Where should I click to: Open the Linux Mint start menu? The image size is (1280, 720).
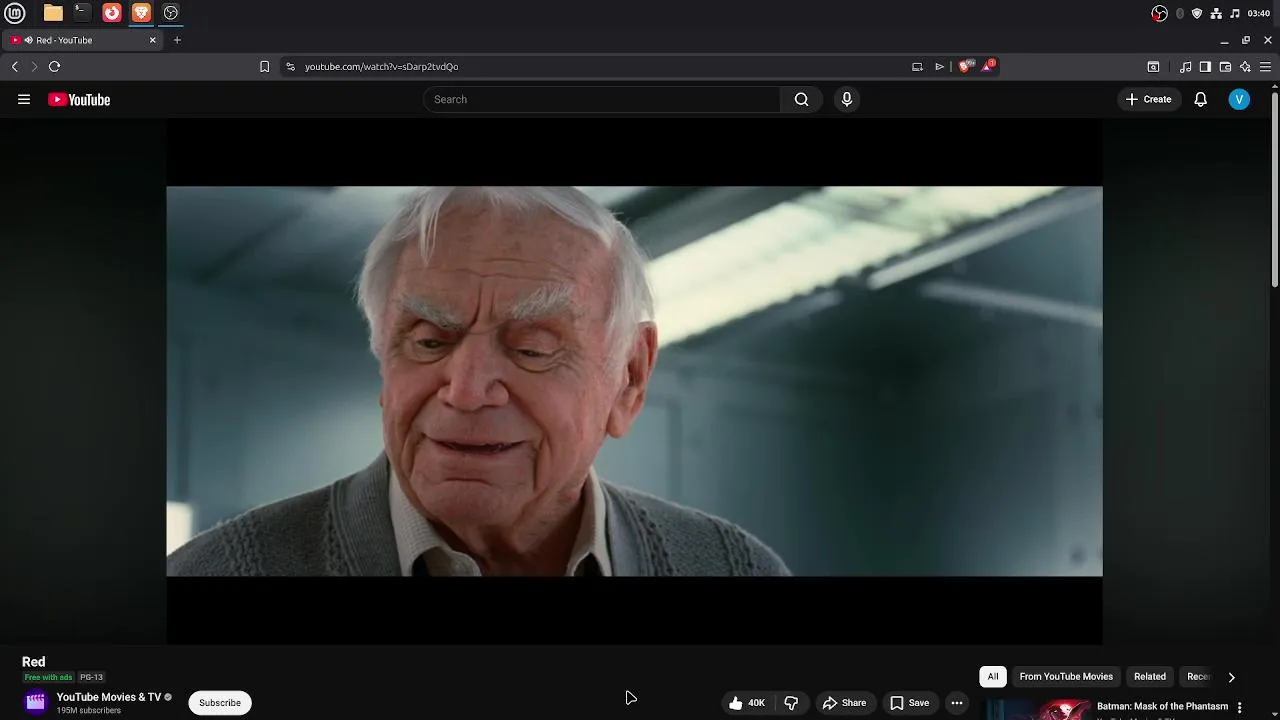tap(15, 13)
